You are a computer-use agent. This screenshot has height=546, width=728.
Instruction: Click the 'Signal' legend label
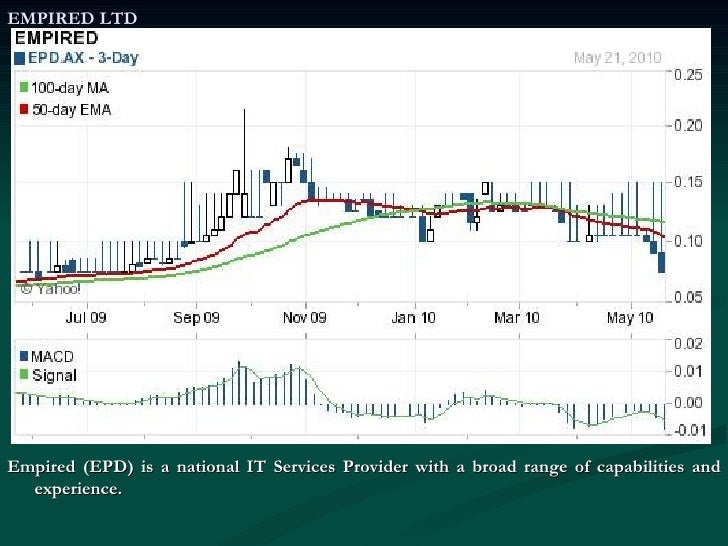[x=54, y=376]
